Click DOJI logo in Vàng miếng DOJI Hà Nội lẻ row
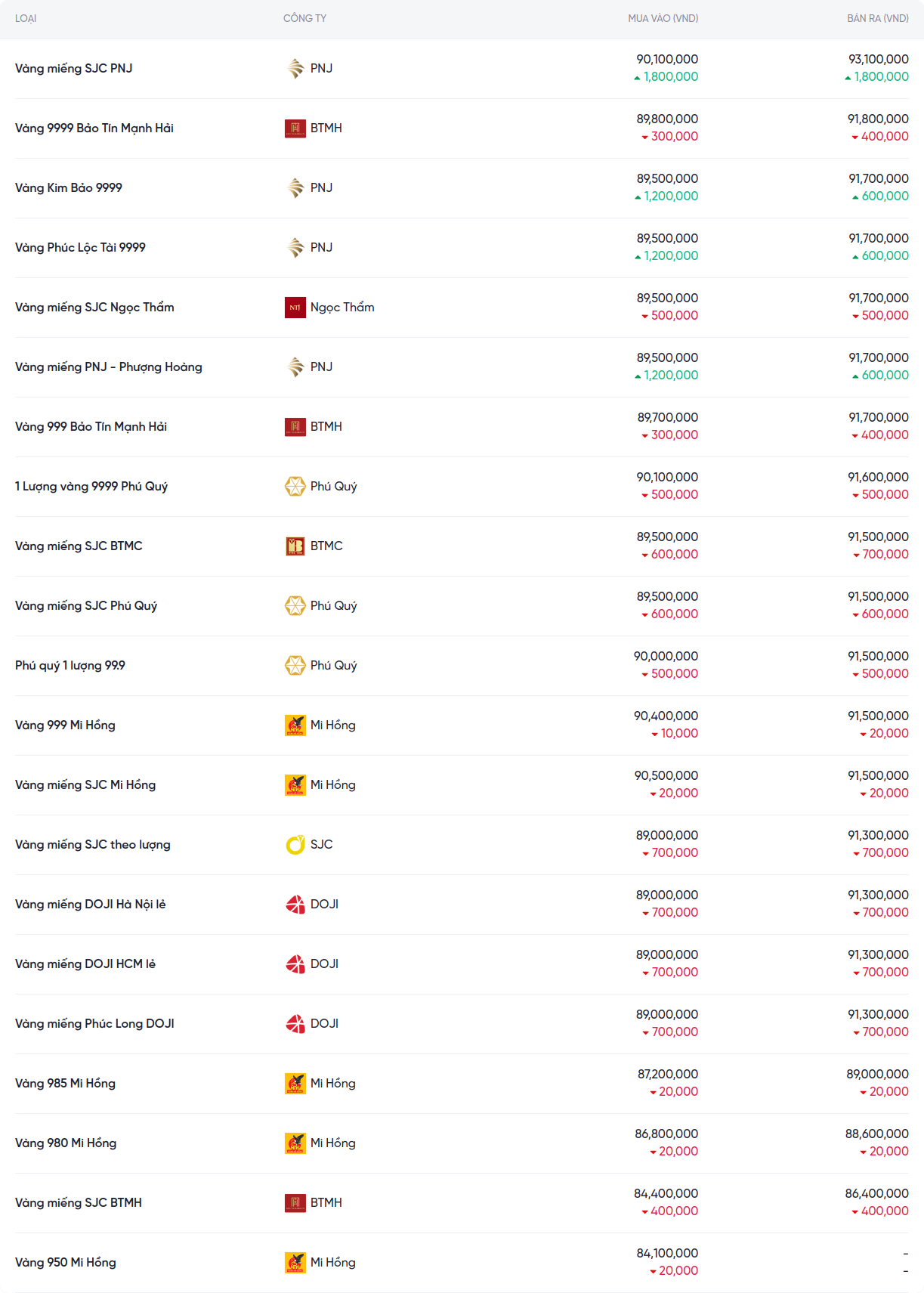Image resolution: width=924 pixels, height=1293 pixels. coord(295,905)
